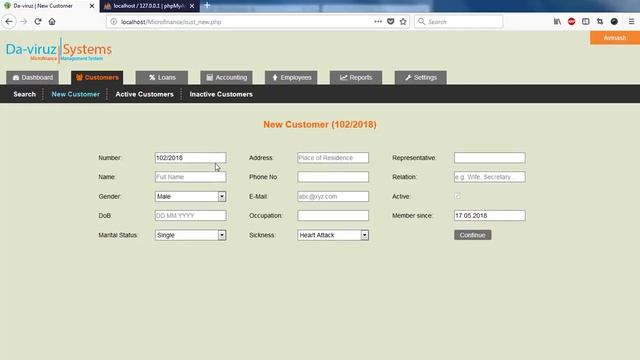Click the Relation input field

pos(490,177)
